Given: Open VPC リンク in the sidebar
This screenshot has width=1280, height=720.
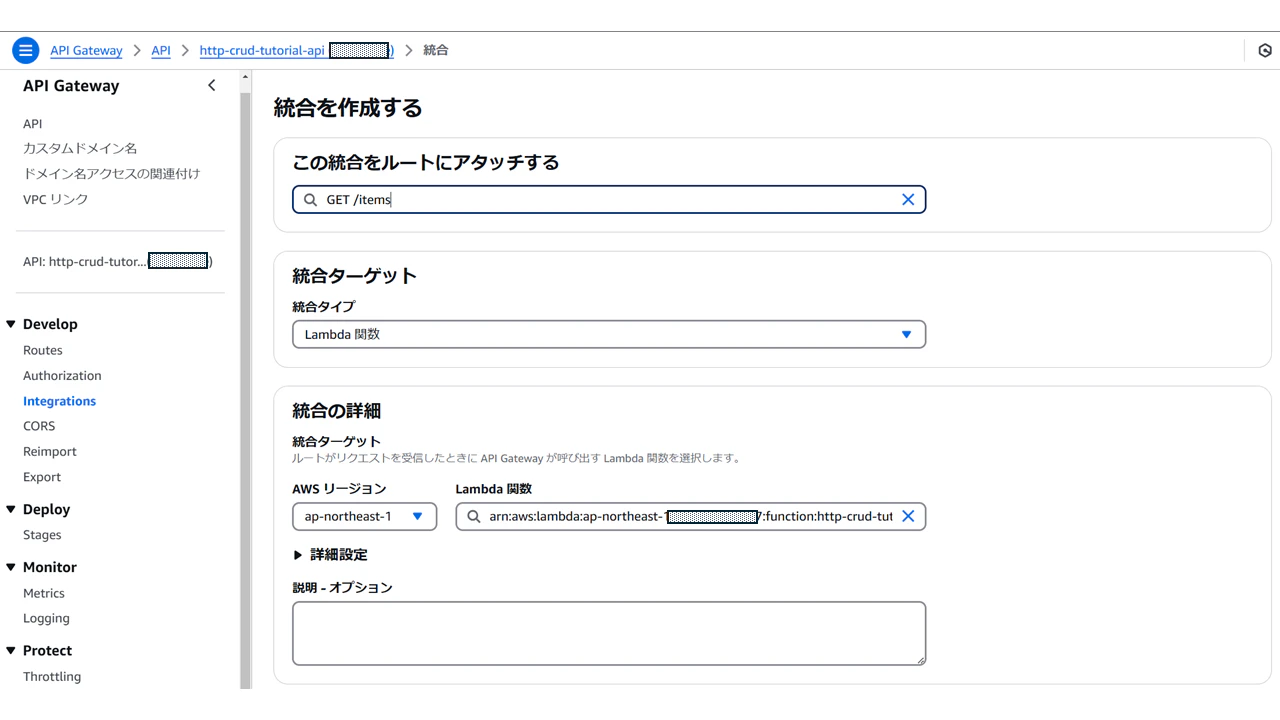Looking at the screenshot, I should [x=56, y=199].
